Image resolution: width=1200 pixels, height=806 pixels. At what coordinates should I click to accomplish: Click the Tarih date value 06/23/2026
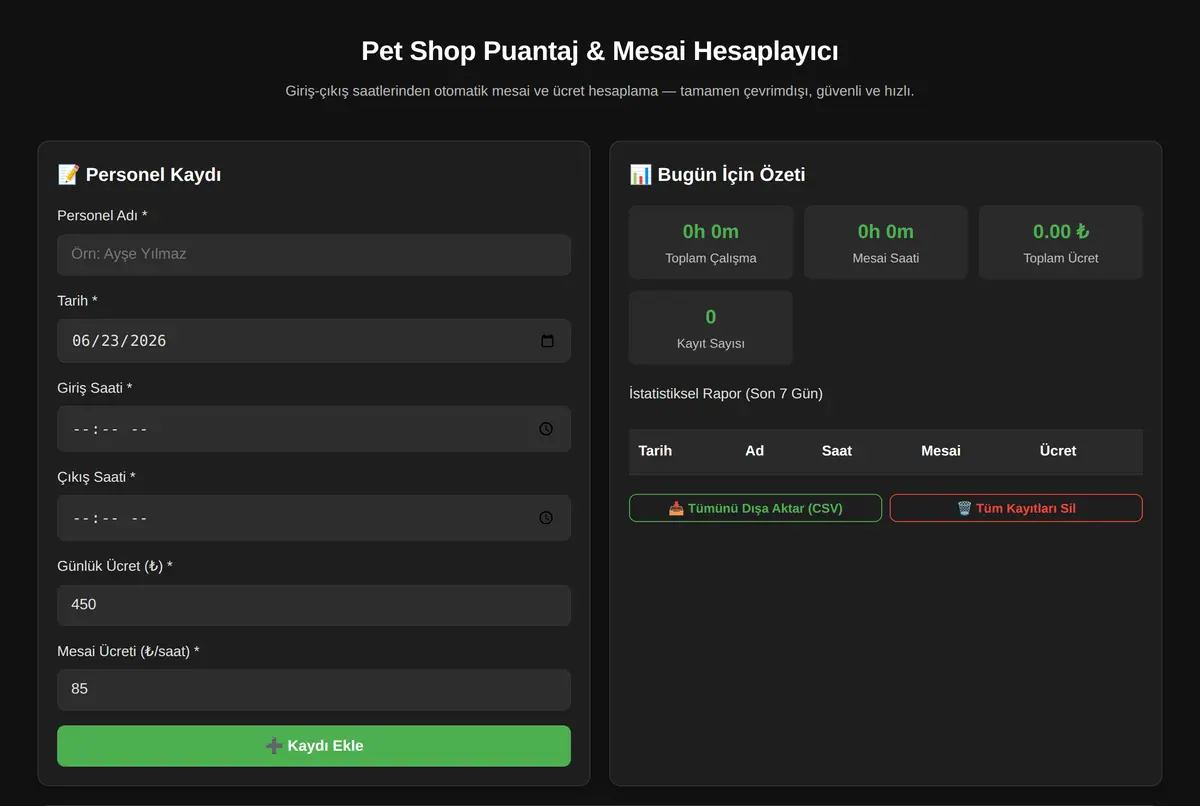click(x=119, y=341)
